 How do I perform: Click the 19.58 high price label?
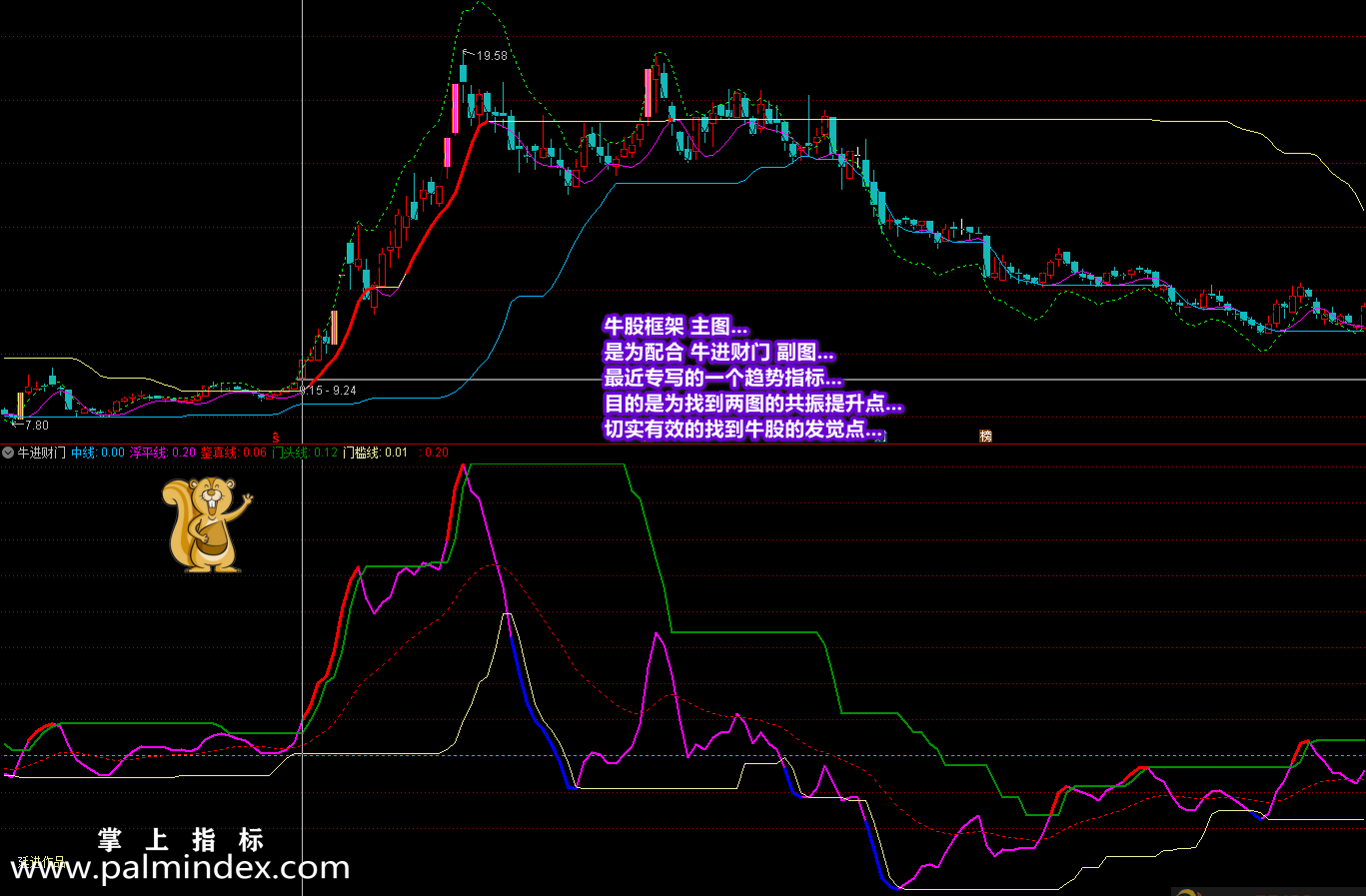tap(492, 56)
